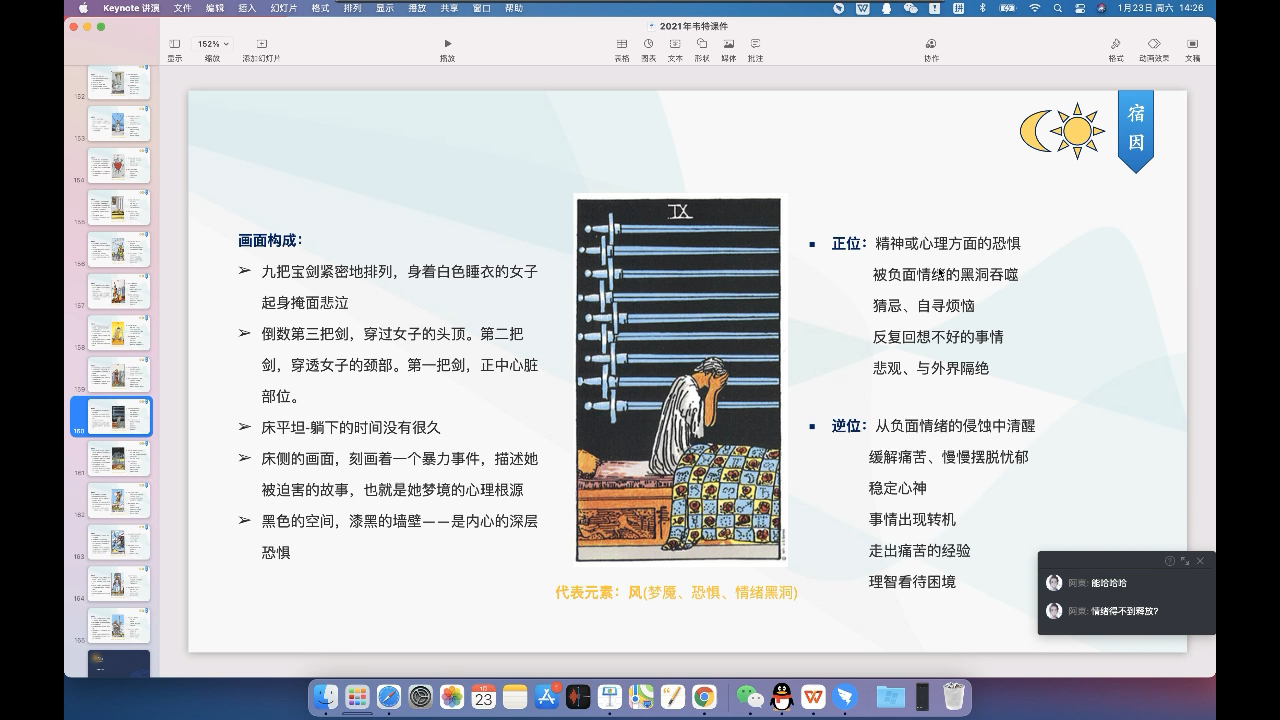
Task: Open the 窗口 (Window) menu
Action: (481, 8)
